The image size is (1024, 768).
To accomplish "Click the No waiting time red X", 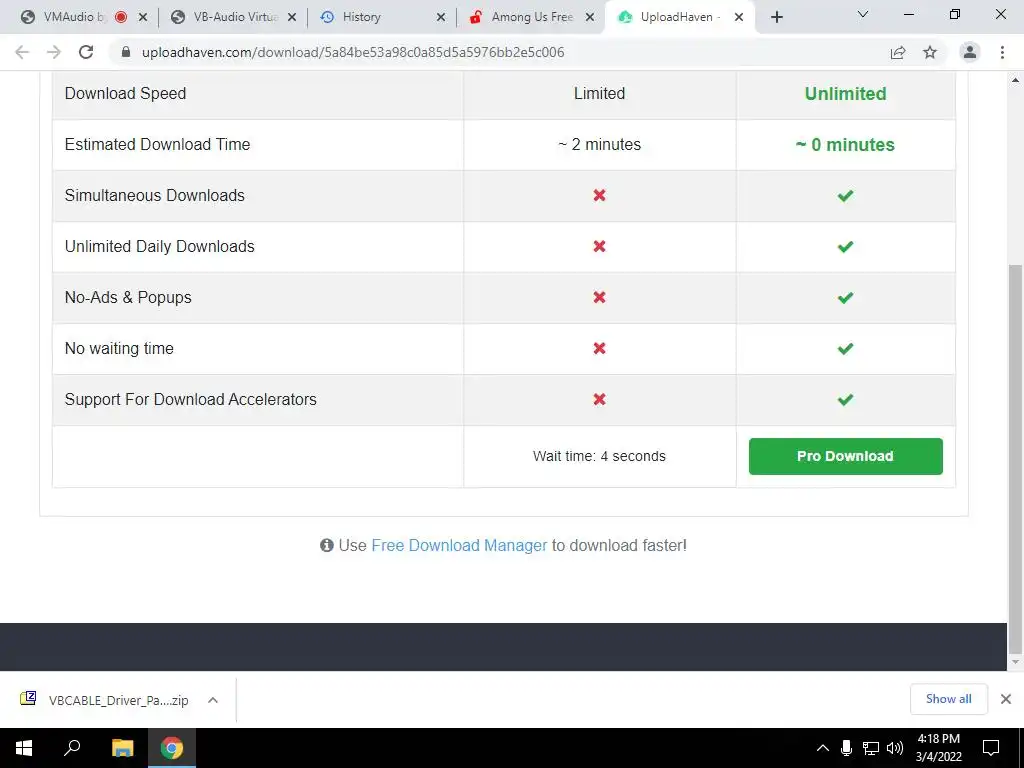I will click(600, 348).
